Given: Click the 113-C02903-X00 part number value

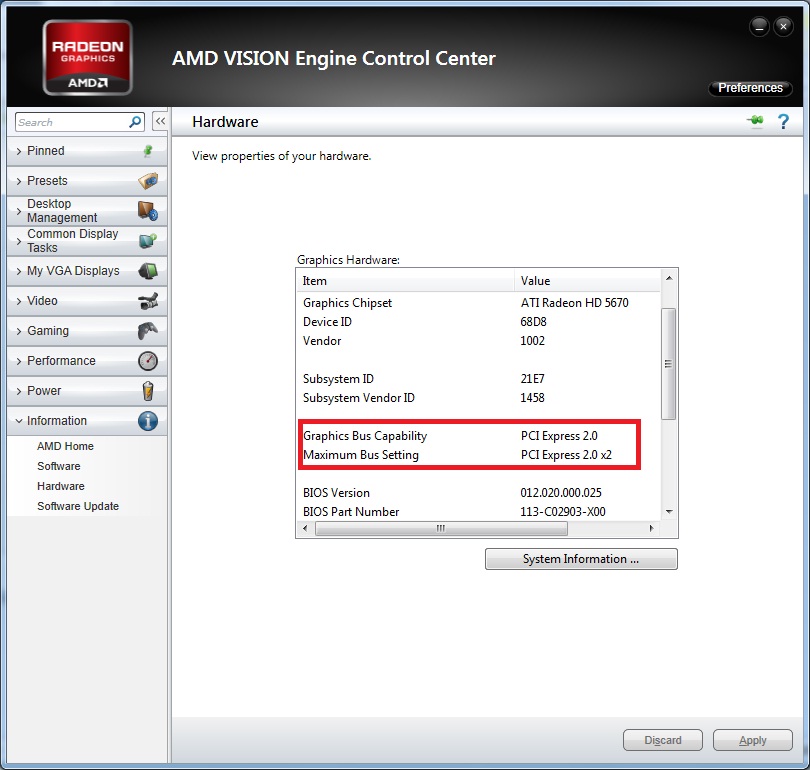Looking at the screenshot, I should pos(563,512).
